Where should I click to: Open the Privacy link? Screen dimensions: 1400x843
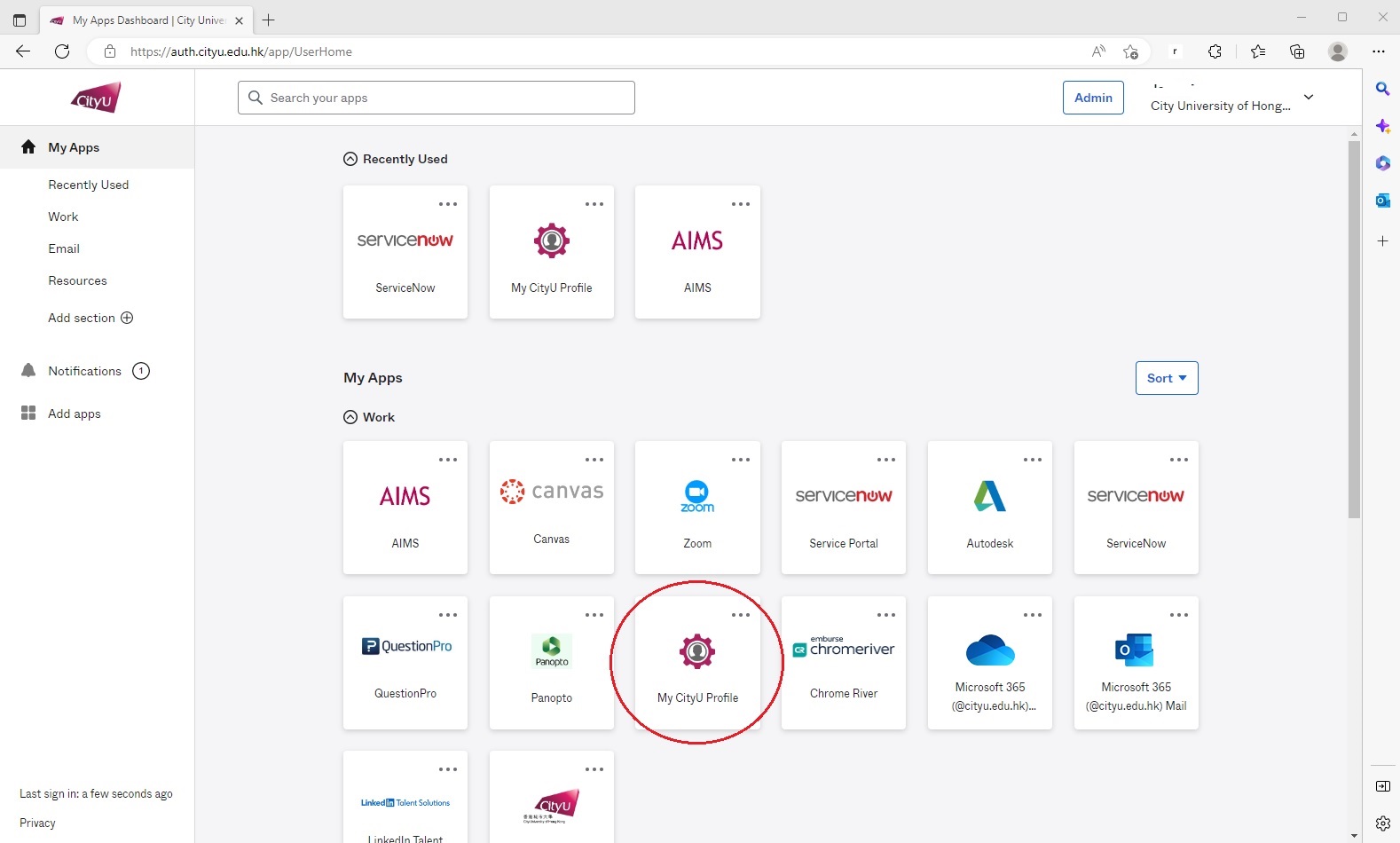click(37, 823)
